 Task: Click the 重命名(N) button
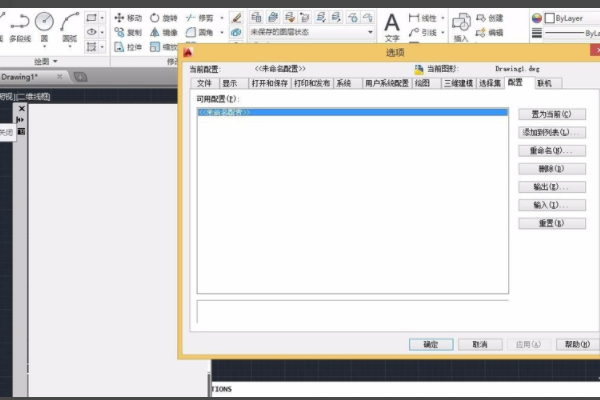[x=552, y=150]
